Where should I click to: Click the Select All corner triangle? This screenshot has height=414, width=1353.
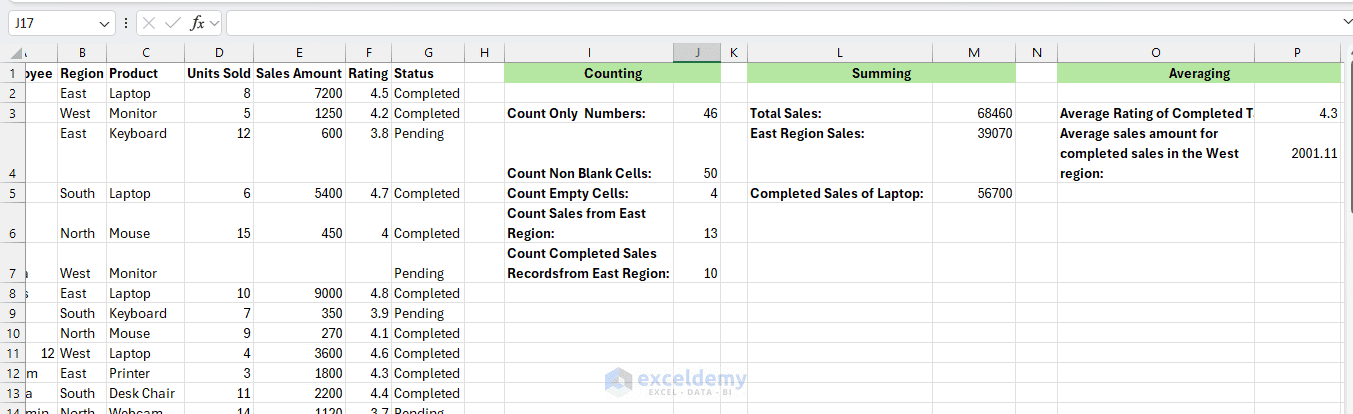pos(16,54)
